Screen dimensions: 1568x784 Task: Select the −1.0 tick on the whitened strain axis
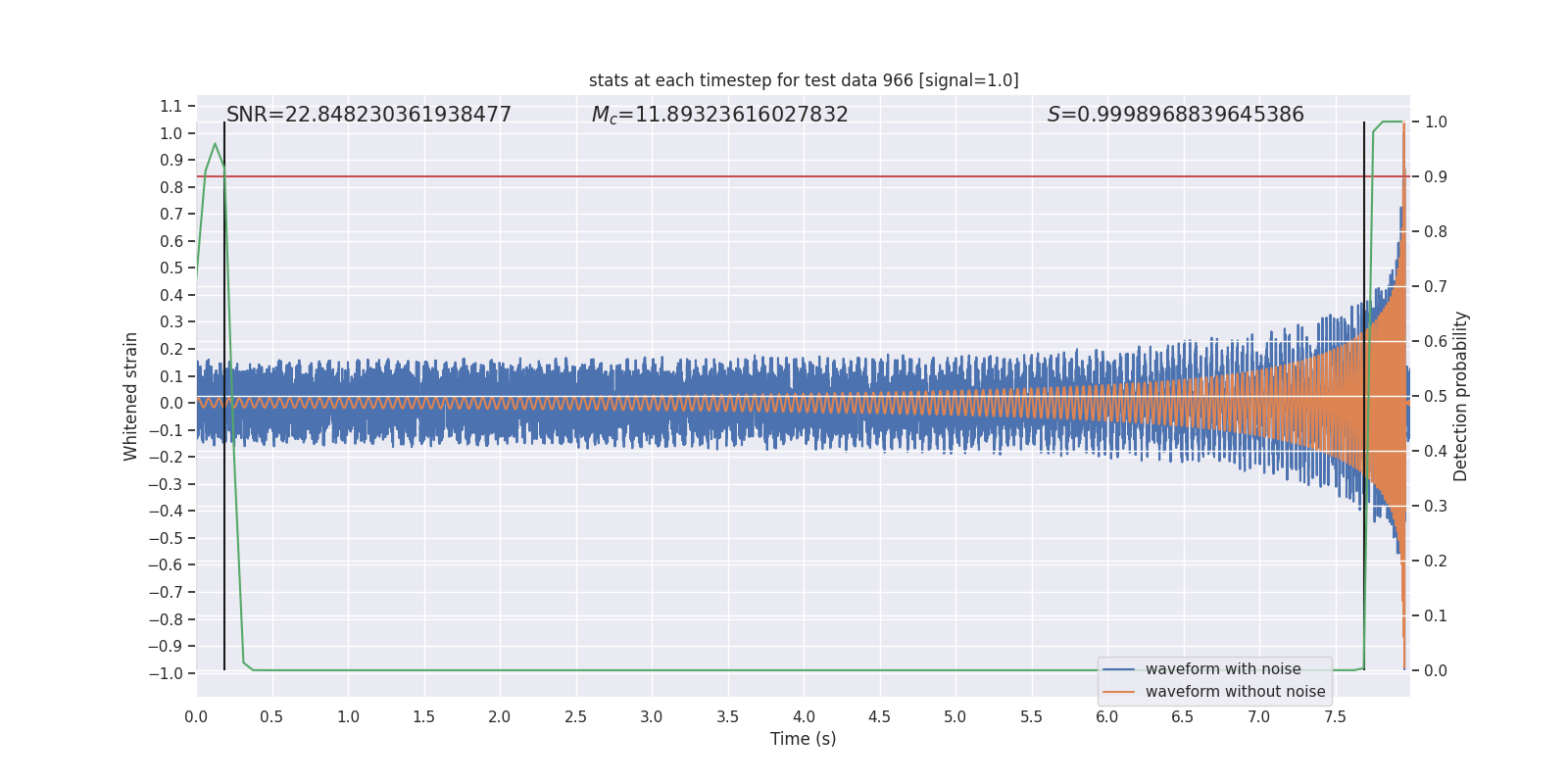166,673
